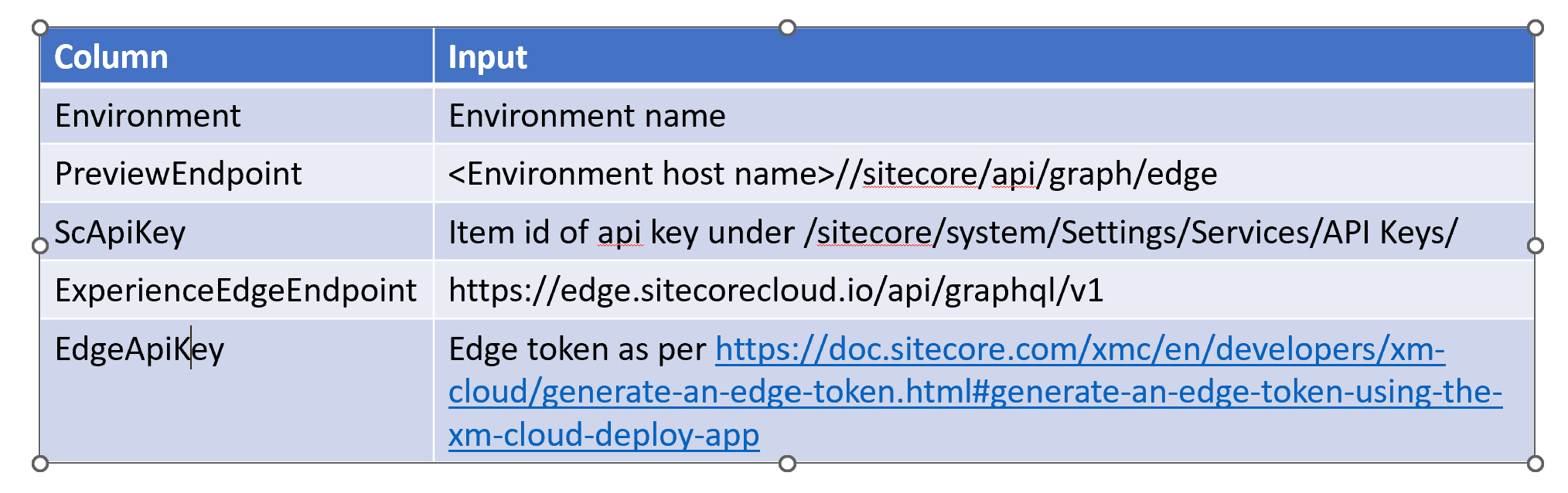Click the 'Edge token as per' text
This screenshot has height=493, width=1568.
pyautogui.click(x=577, y=349)
